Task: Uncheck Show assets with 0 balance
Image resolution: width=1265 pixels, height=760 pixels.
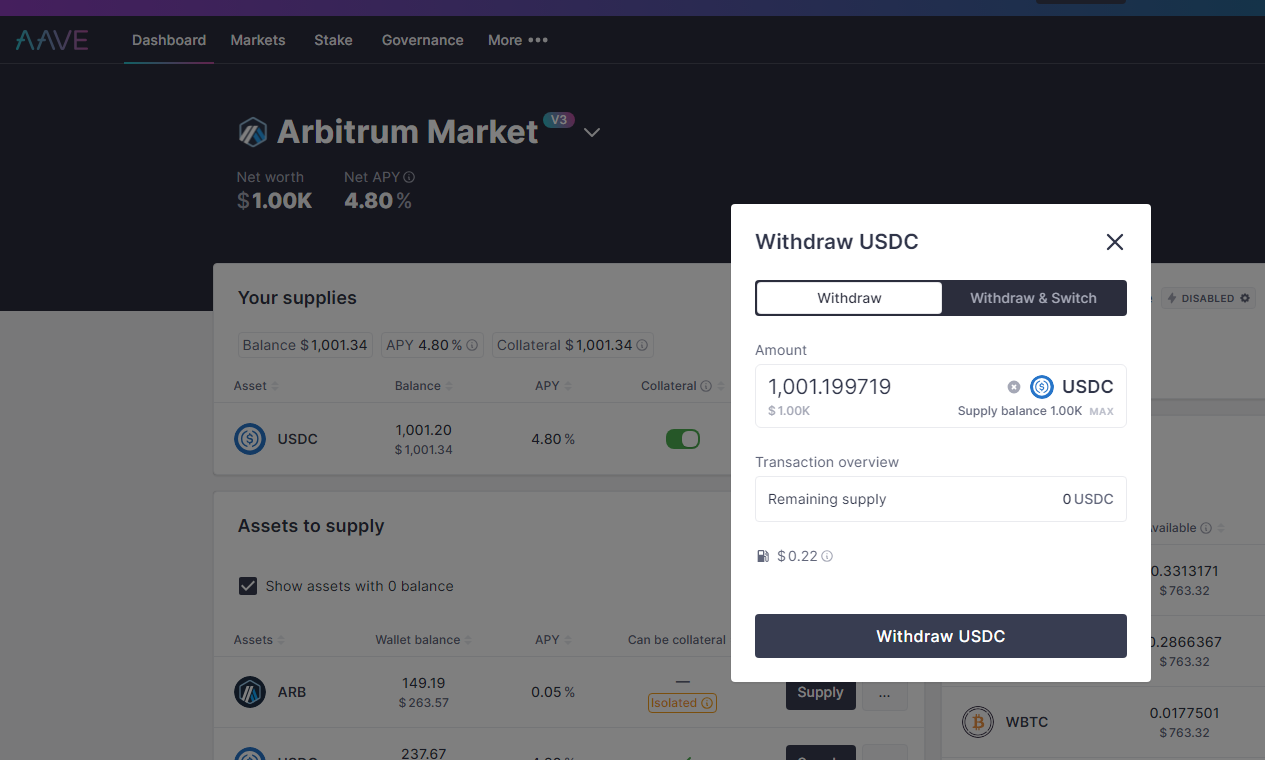Action: [x=248, y=586]
